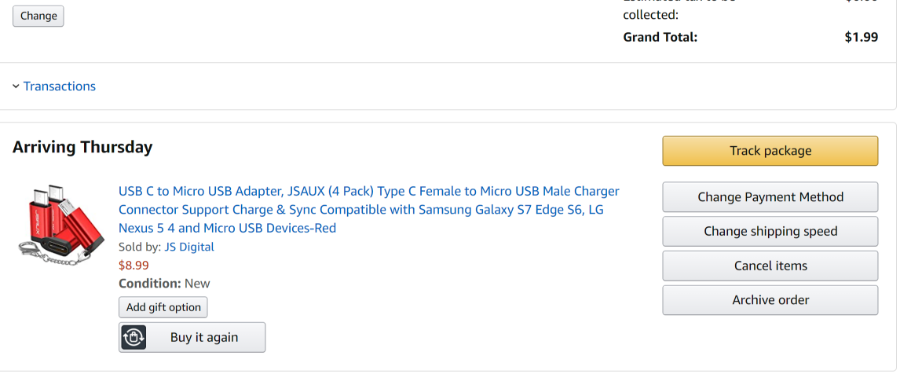
Task: Open the red USB adapter product thumbnail
Action: point(60,226)
